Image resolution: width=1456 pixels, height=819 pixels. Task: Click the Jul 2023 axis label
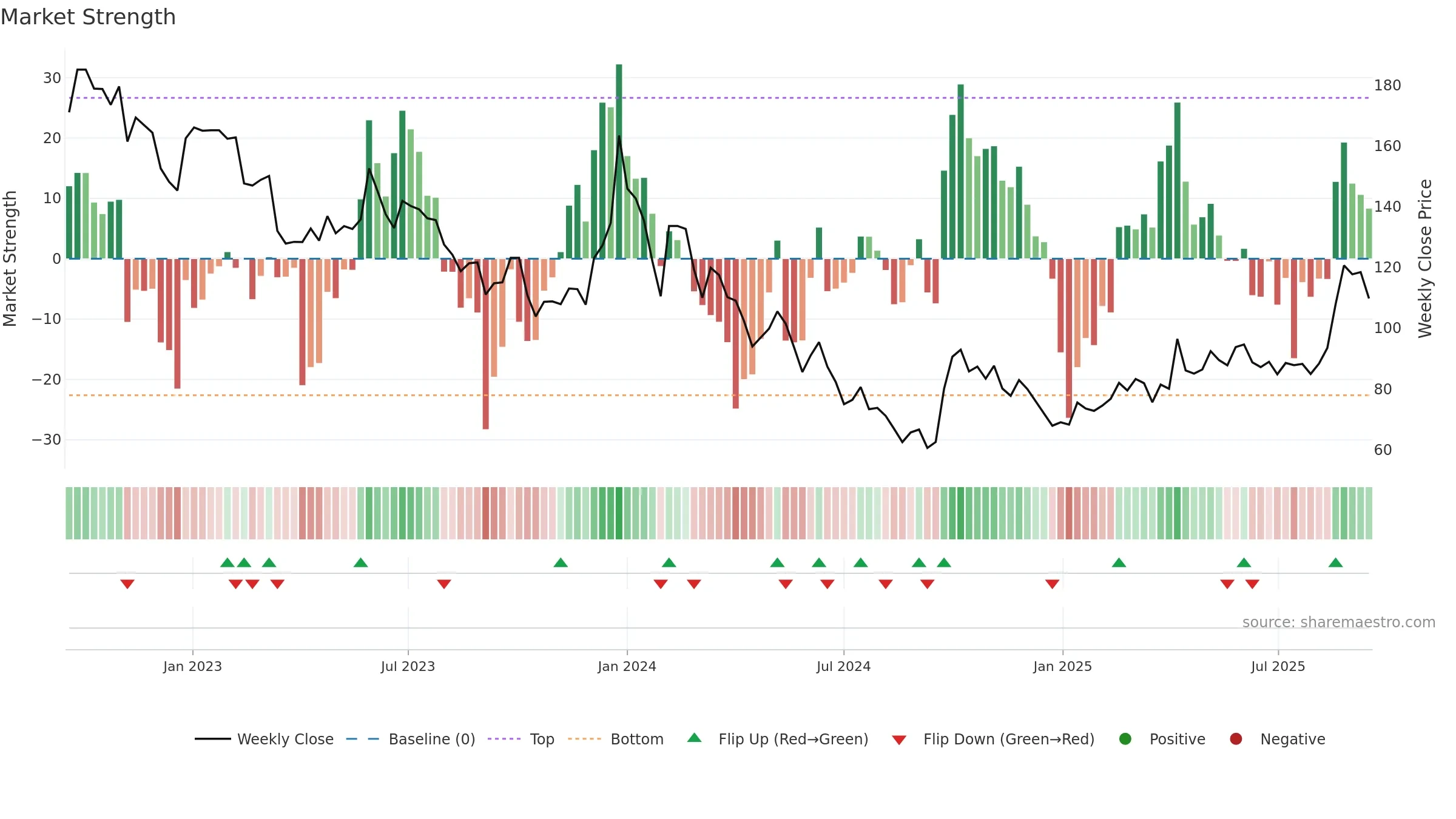[408, 666]
